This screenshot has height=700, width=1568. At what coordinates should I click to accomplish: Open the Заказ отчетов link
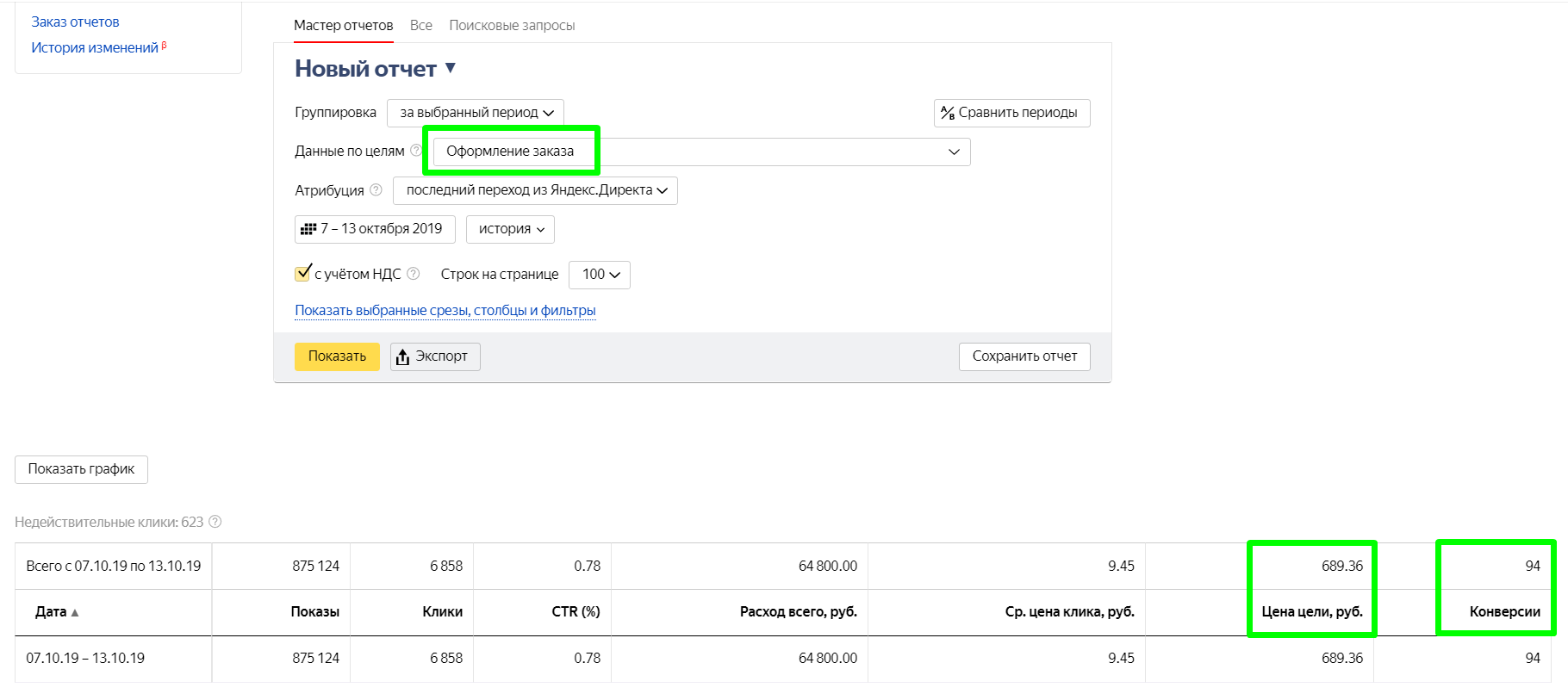point(75,22)
